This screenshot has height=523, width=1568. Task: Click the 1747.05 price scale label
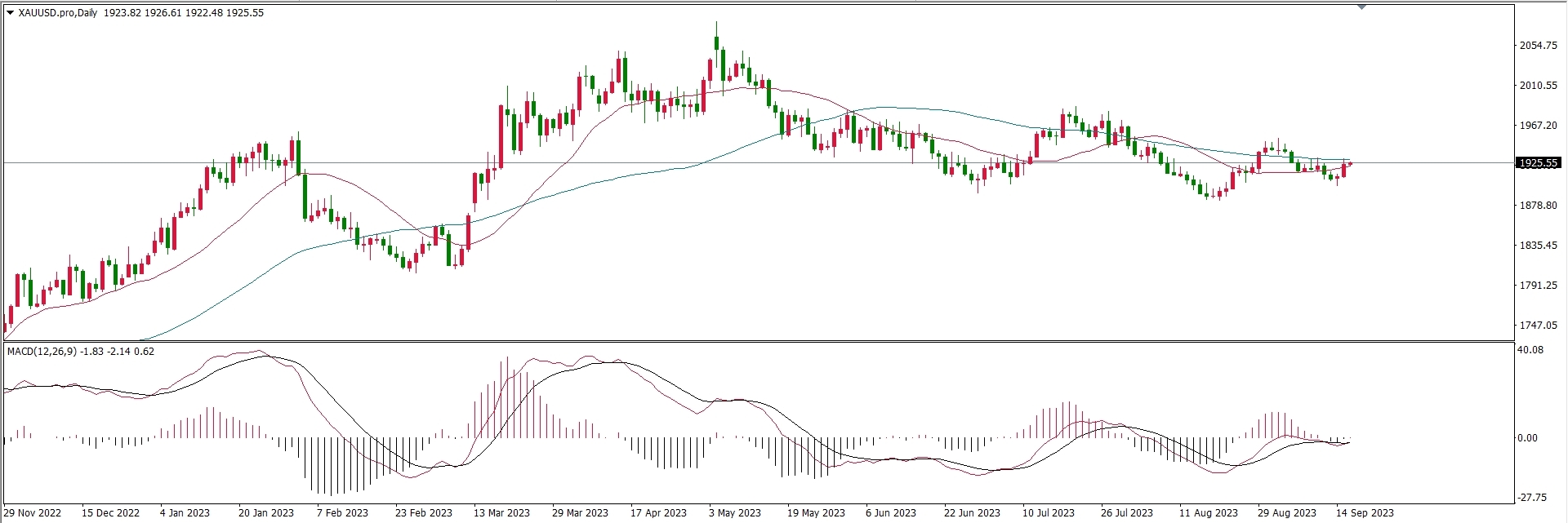tap(1538, 326)
